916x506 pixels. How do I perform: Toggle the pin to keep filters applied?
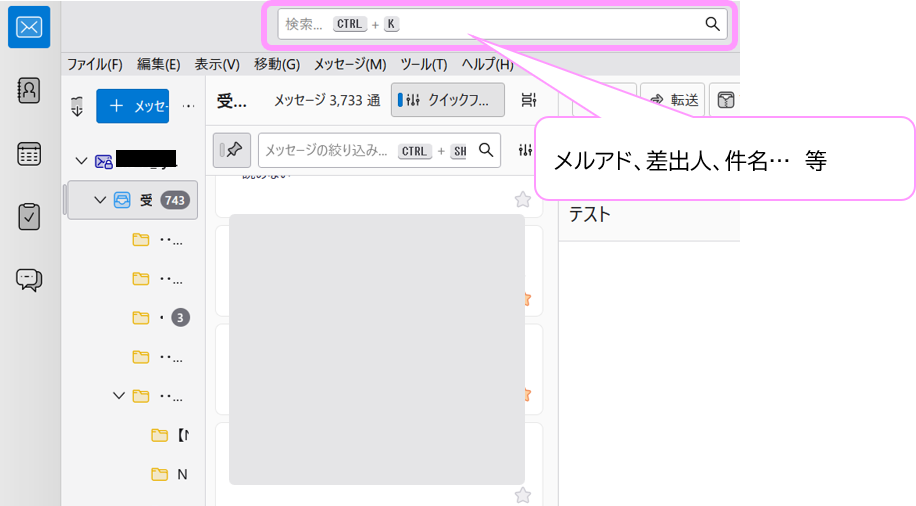[232, 150]
